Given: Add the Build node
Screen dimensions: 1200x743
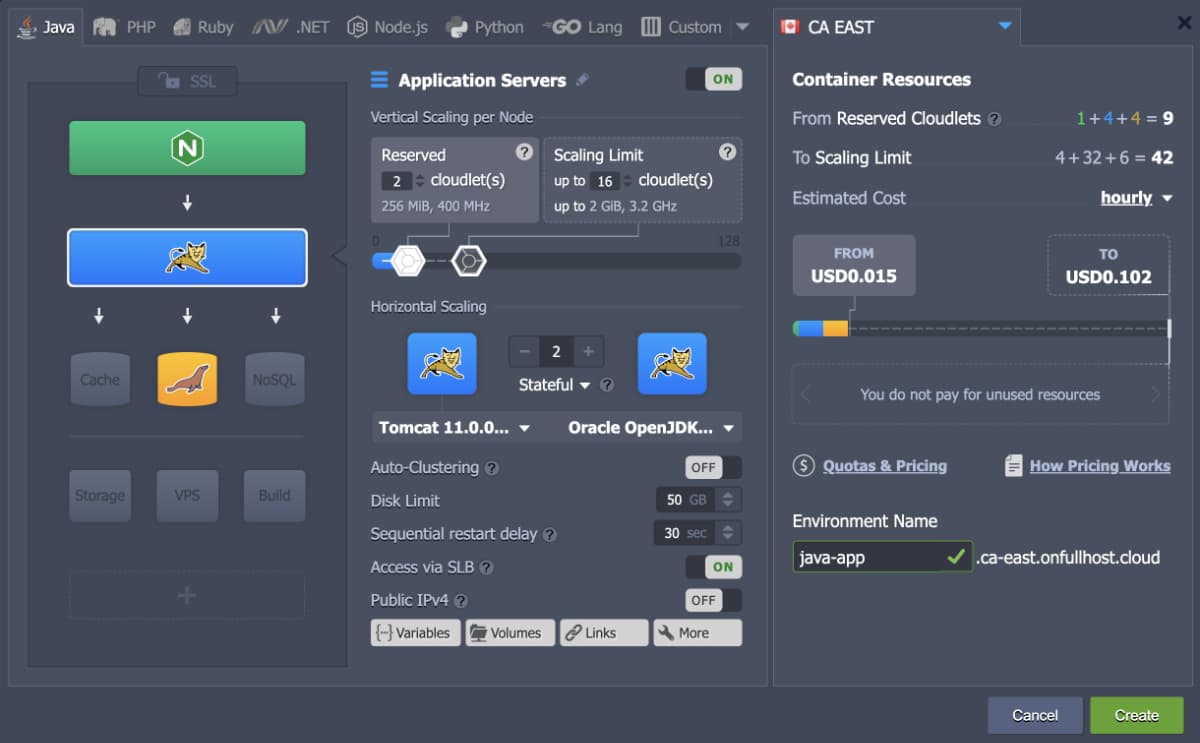Looking at the screenshot, I should [x=274, y=495].
